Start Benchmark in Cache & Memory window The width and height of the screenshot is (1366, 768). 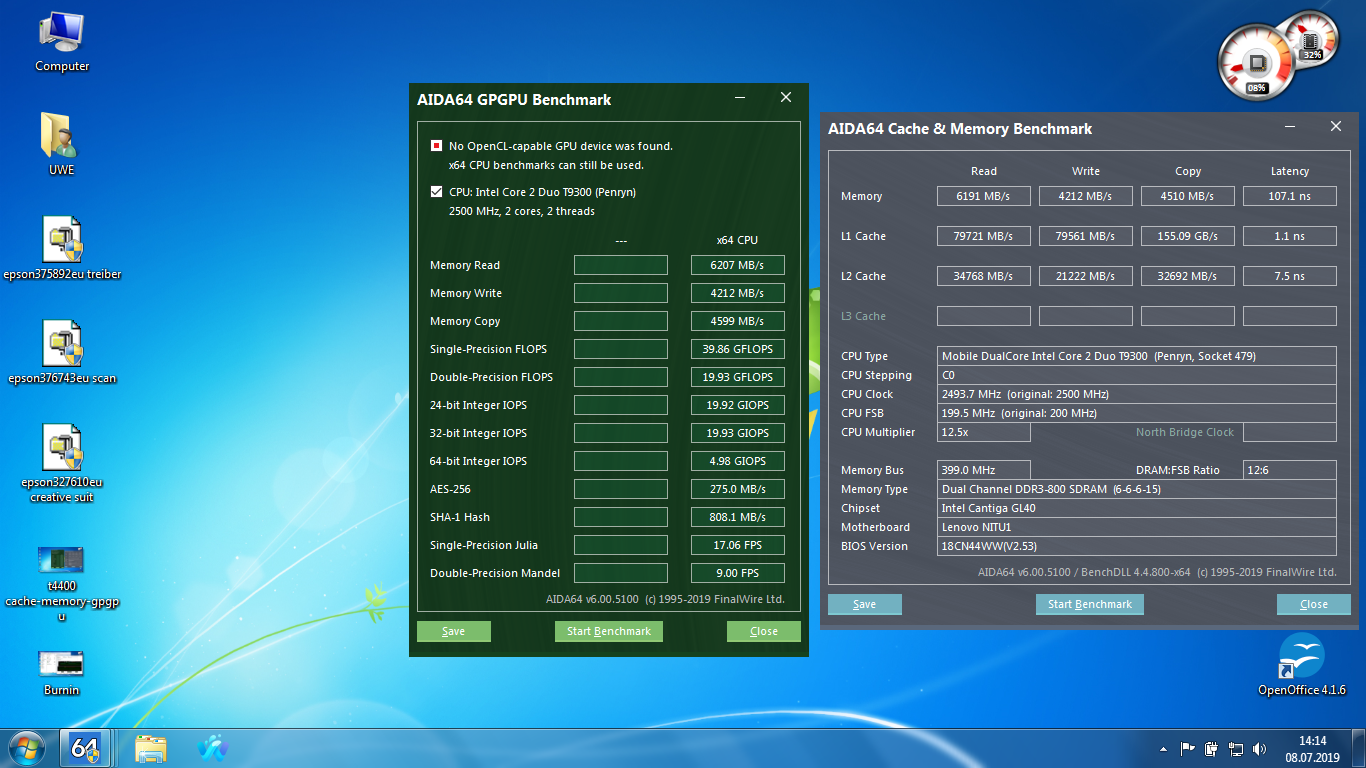pyautogui.click(x=1089, y=604)
